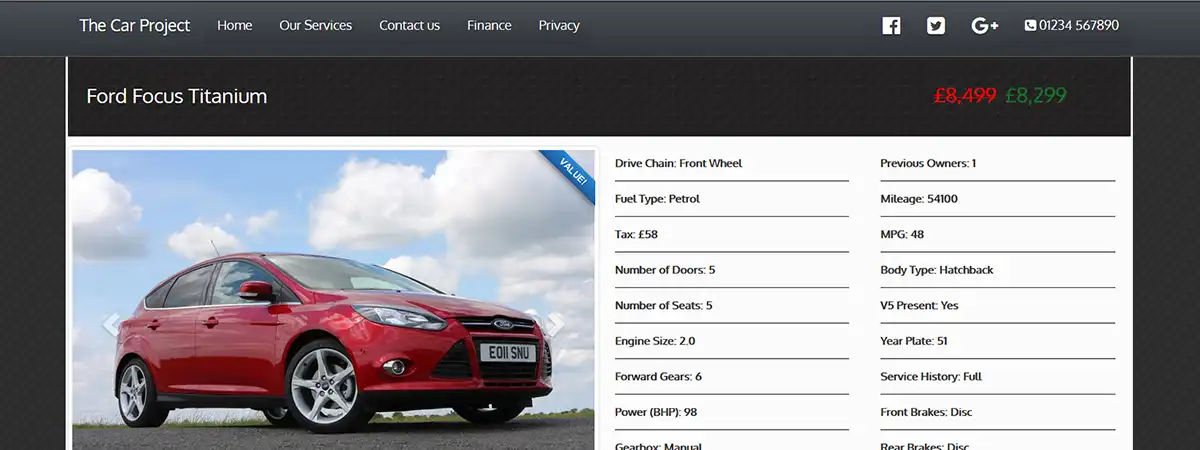Click the new price £8,299
This screenshot has height=450, width=1200.
(1036, 96)
